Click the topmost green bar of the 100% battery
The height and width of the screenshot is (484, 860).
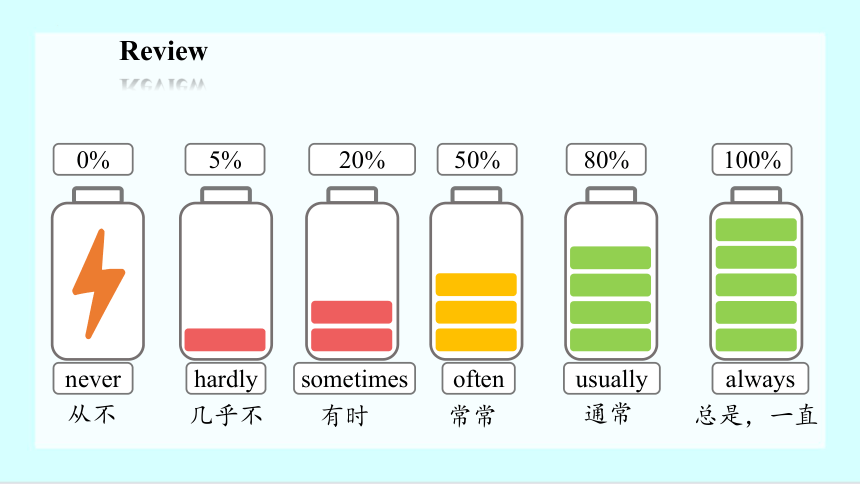[x=756, y=229]
